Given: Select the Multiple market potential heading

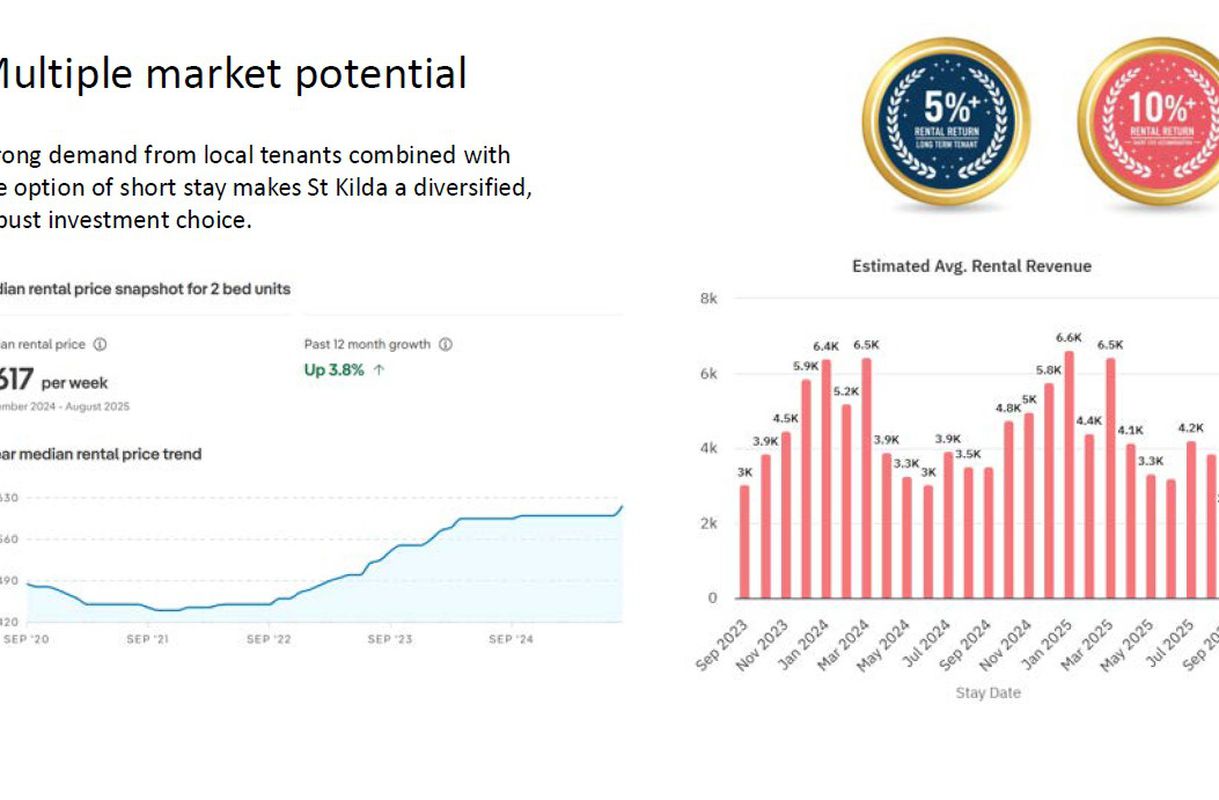Looking at the screenshot, I should coord(231,74).
